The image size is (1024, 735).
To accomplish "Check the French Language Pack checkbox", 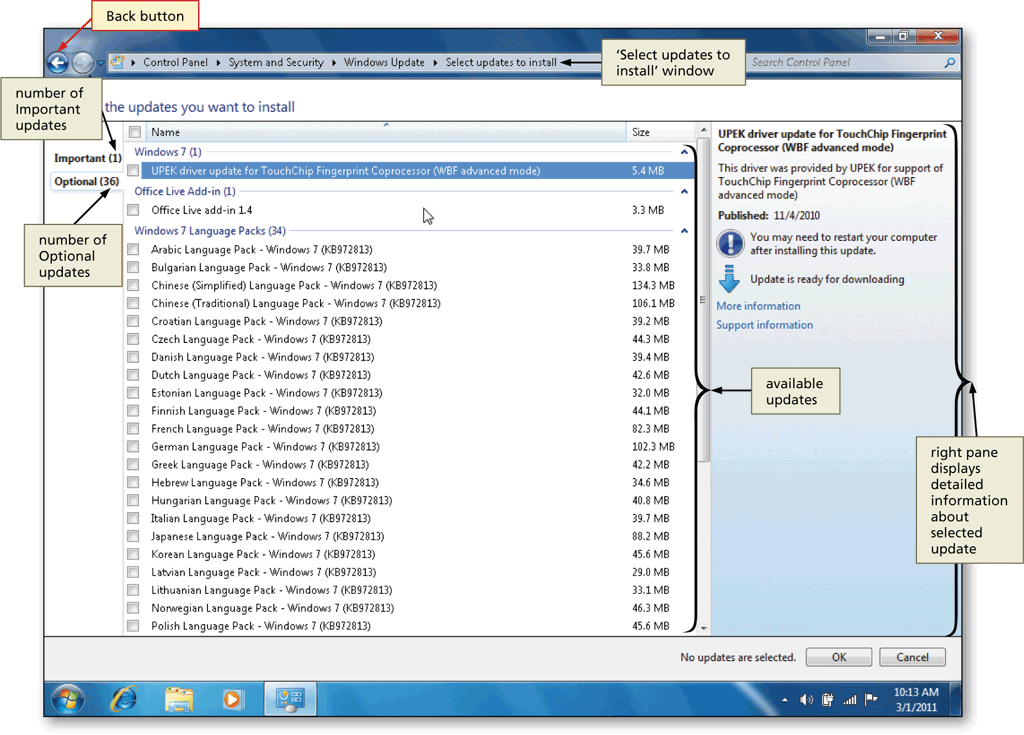I will (133, 429).
